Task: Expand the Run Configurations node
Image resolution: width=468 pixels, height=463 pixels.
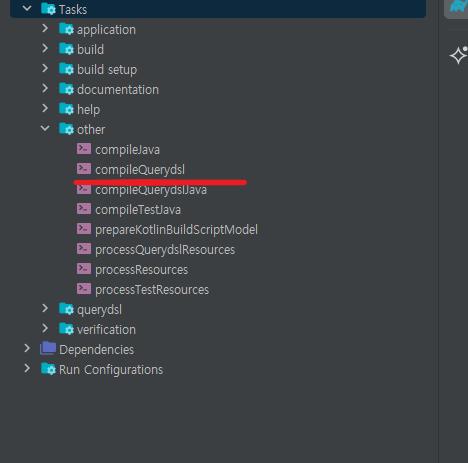Action: click(x=27, y=369)
